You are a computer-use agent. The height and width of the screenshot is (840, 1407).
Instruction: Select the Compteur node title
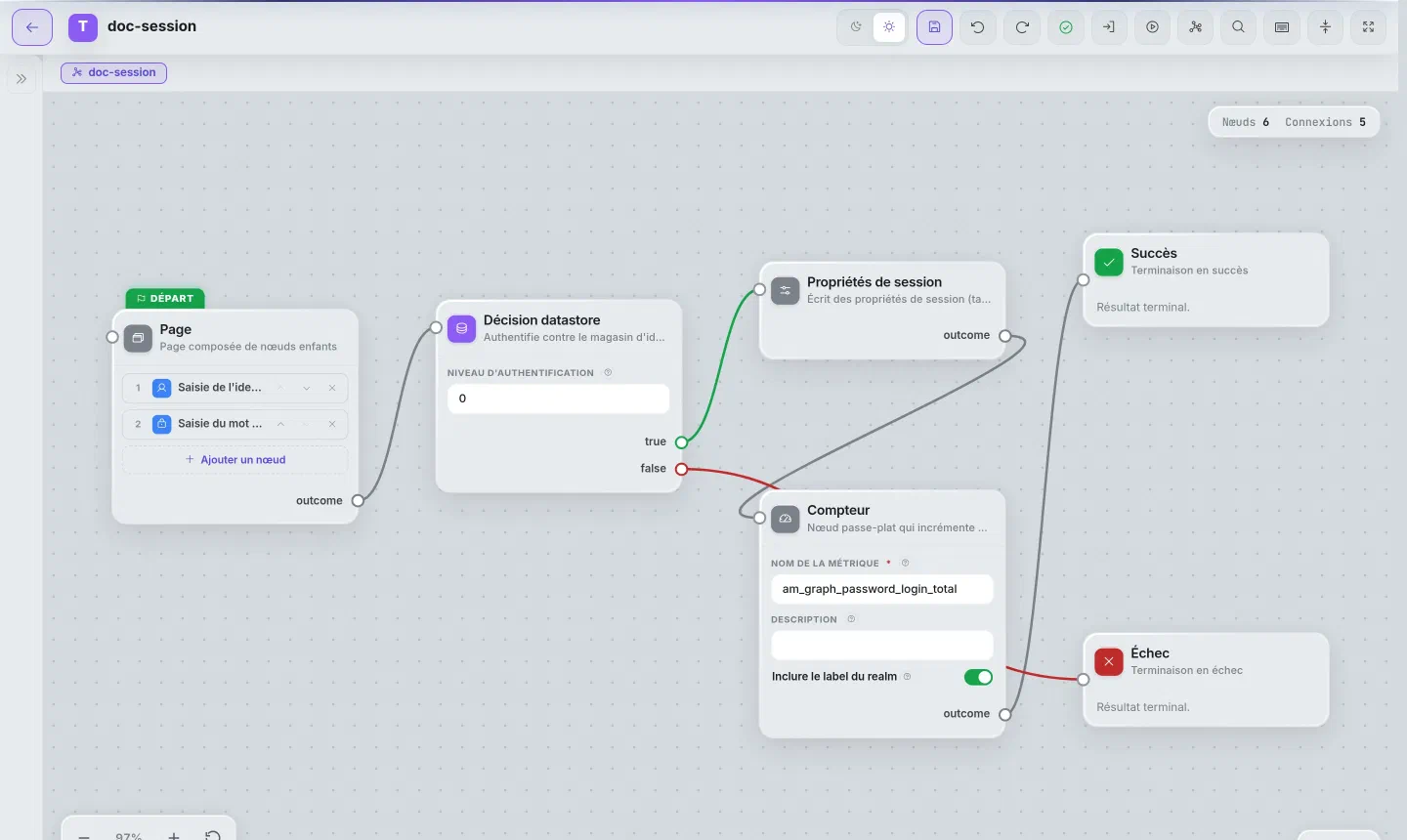coord(838,510)
